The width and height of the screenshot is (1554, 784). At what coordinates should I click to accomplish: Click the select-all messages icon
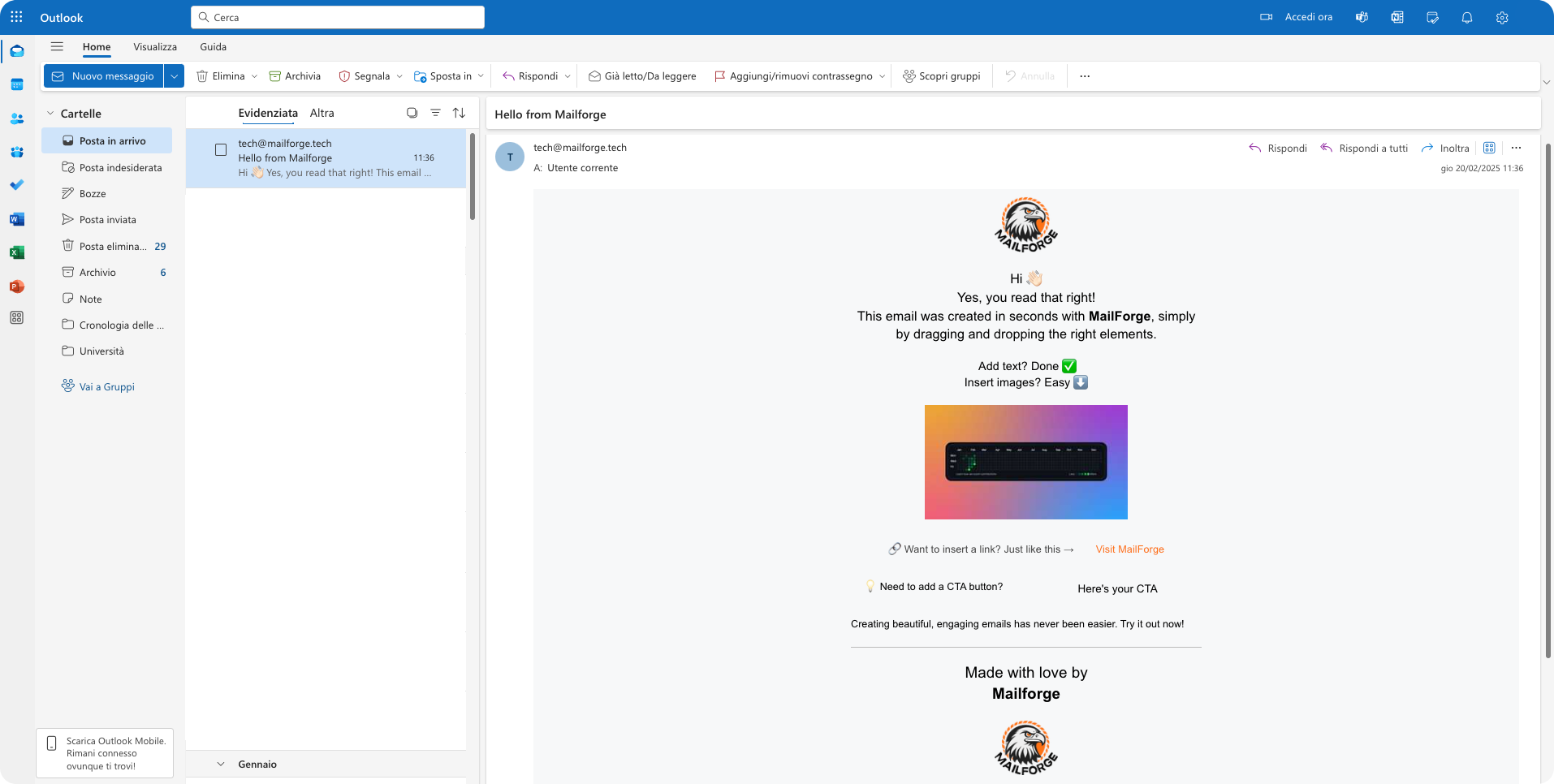click(x=412, y=113)
